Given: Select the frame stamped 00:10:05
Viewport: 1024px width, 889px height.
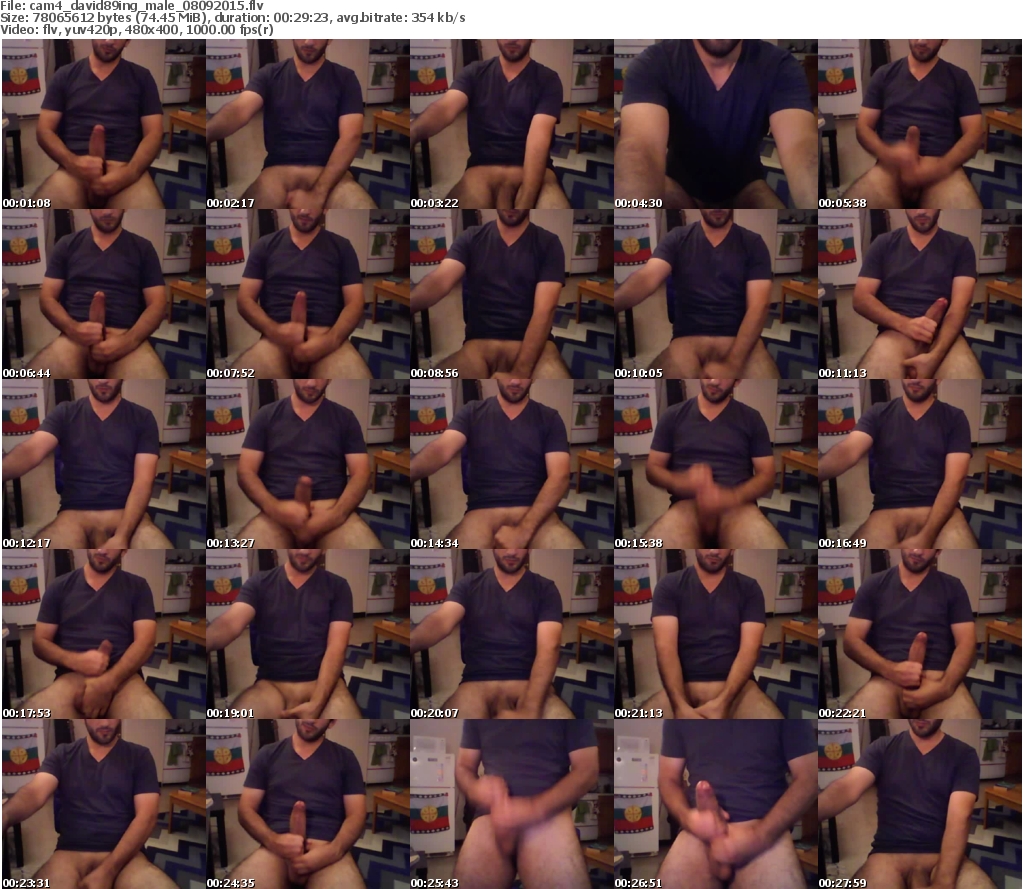Looking at the screenshot, I should pyautogui.click(x=716, y=294).
